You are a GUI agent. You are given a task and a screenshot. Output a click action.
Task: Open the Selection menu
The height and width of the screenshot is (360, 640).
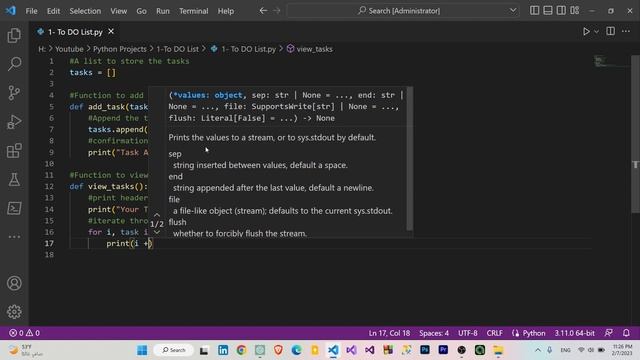click(x=85, y=11)
